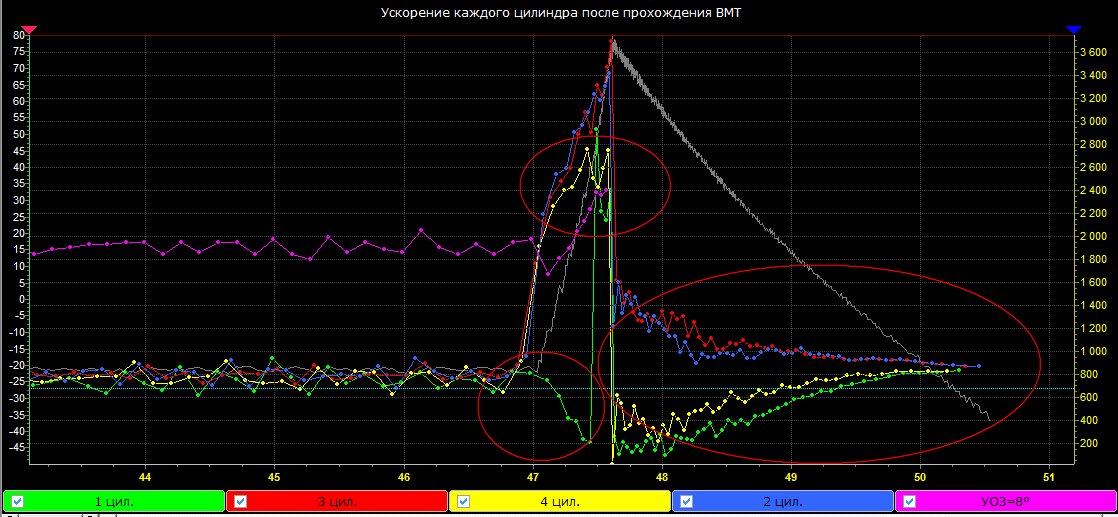Click the '-20' value on the left axis

(x=16, y=364)
